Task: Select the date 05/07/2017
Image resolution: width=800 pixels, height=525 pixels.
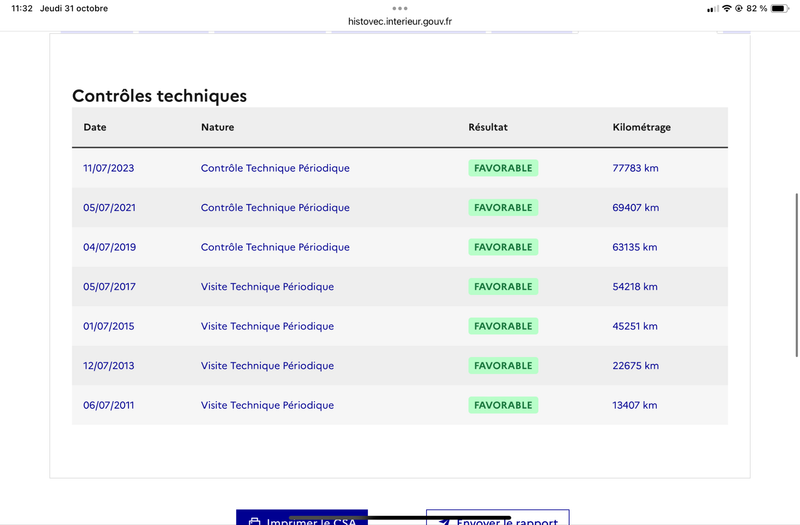Action: click(x=109, y=287)
